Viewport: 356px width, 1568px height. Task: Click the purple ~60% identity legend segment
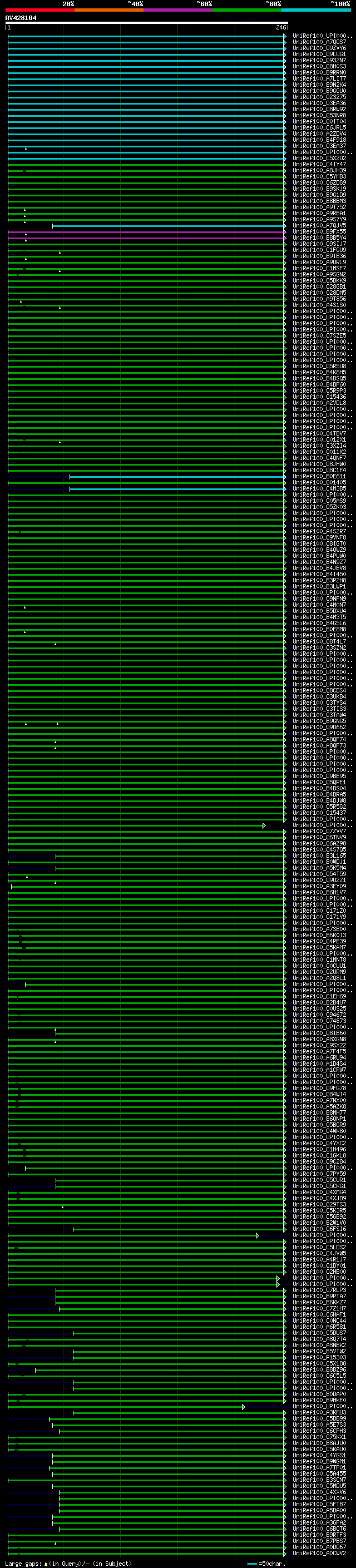(x=179, y=10)
